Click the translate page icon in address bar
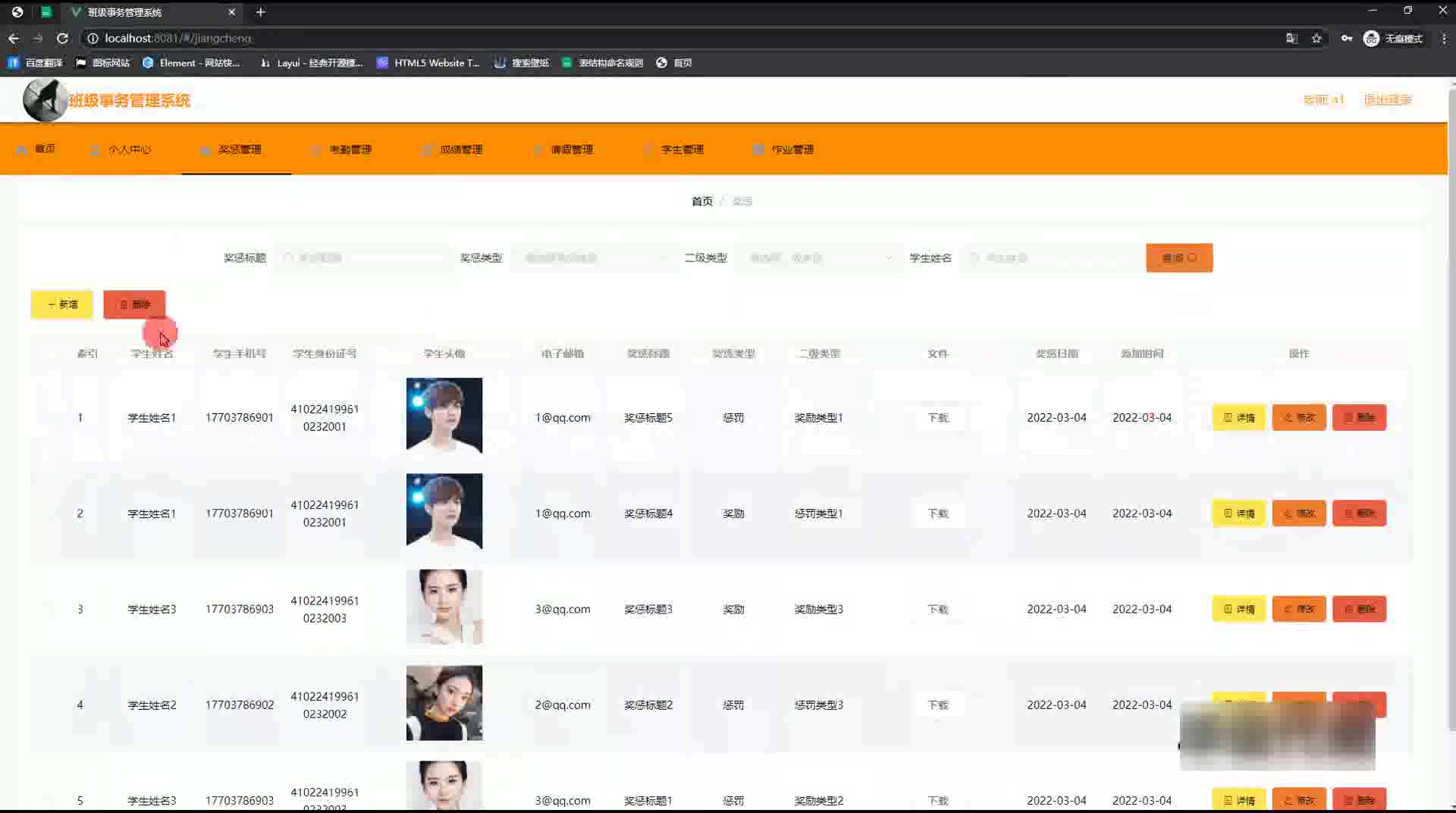1456x813 pixels. coord(1291,39)
